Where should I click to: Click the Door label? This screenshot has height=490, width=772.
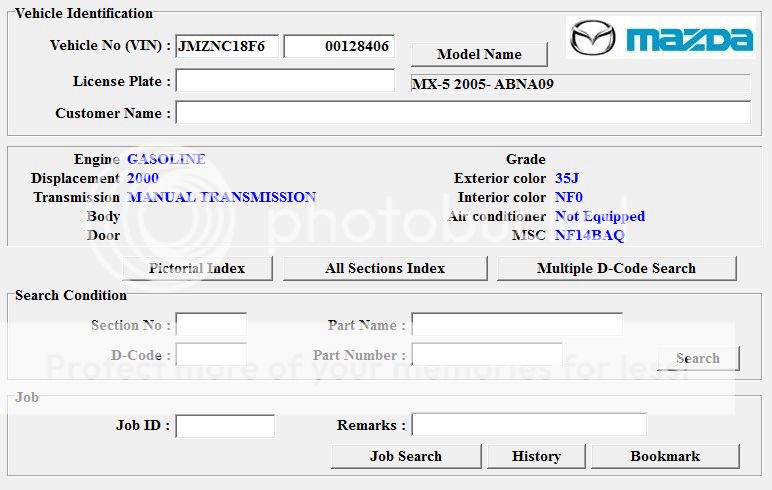tap(103, 235)
